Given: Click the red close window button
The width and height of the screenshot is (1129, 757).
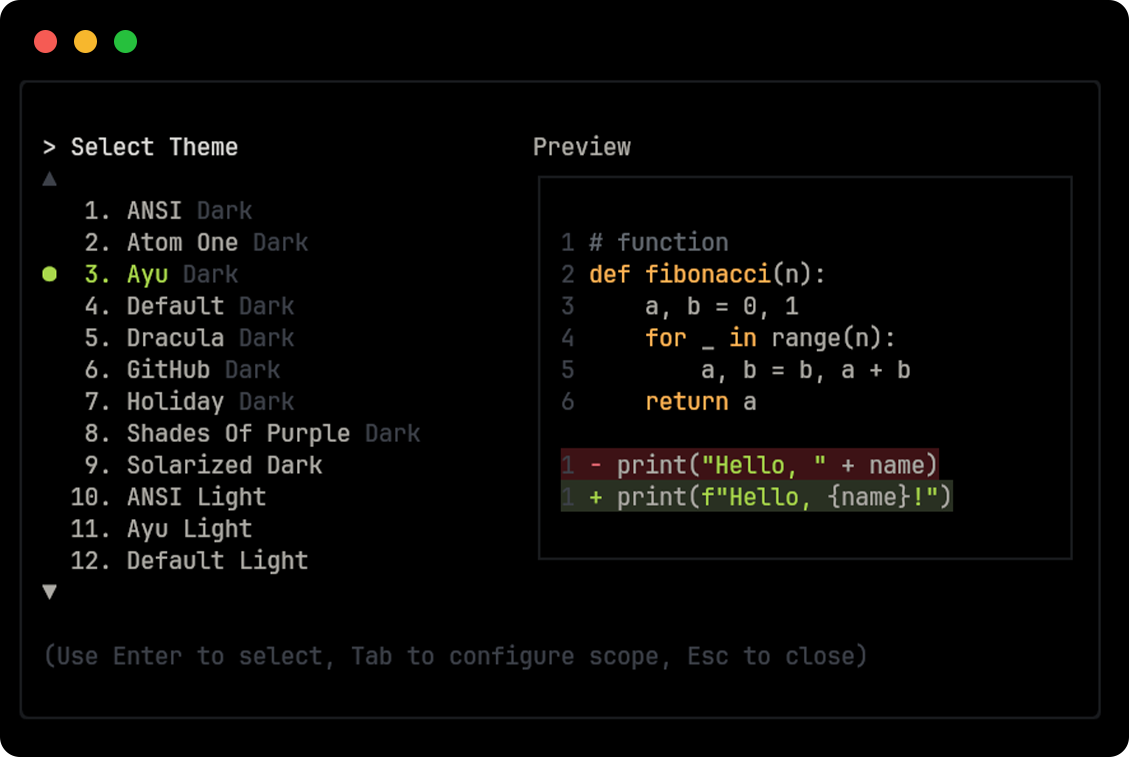Looking at the screenshot, I should pos(46,42).
